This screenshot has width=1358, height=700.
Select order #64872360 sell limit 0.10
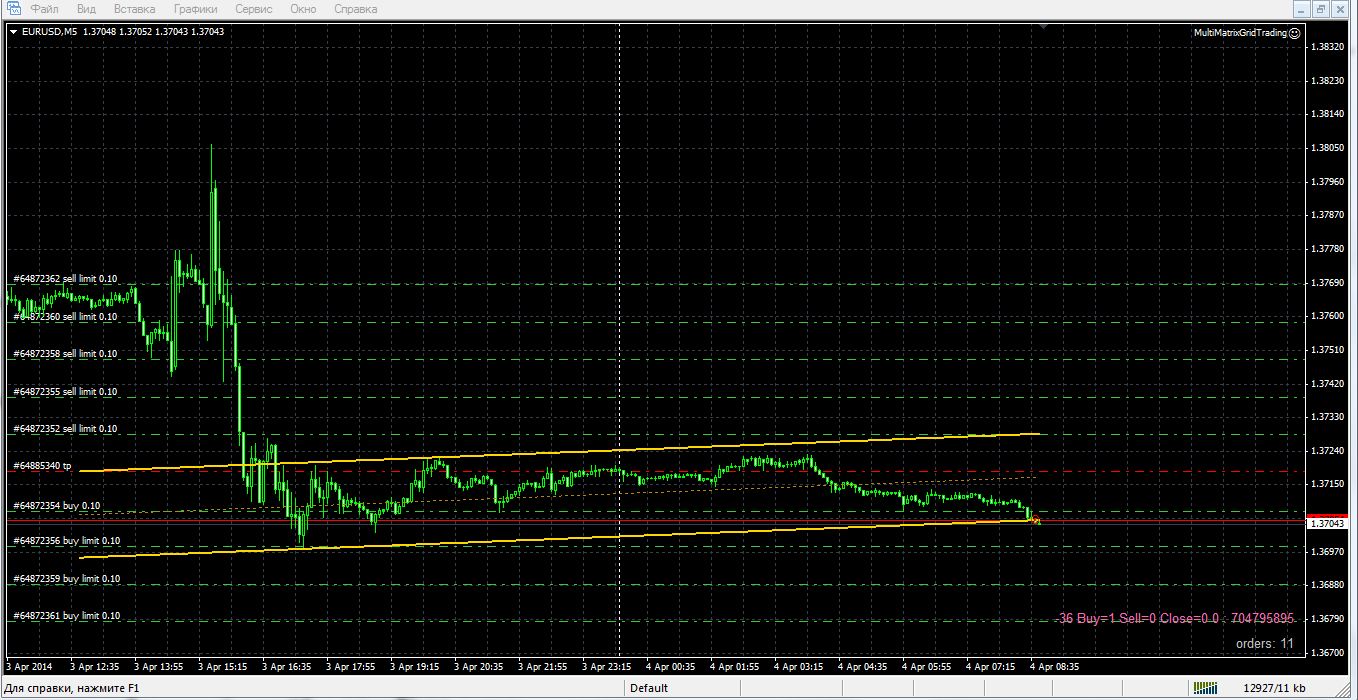click(x=65, y=317)
